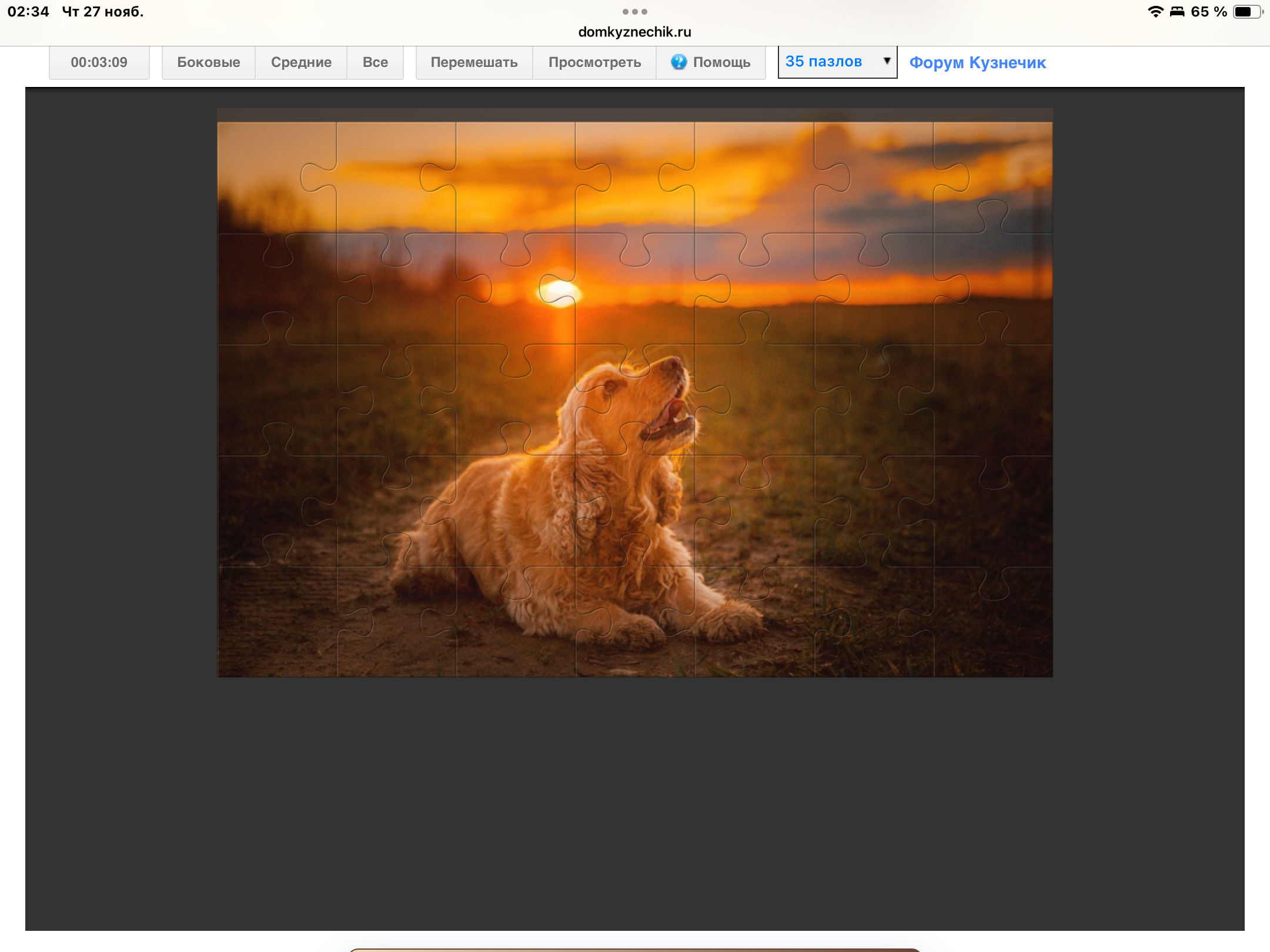Click the blue question mark Помощь icon
The image size is (1270, 952).
[679, 62]
